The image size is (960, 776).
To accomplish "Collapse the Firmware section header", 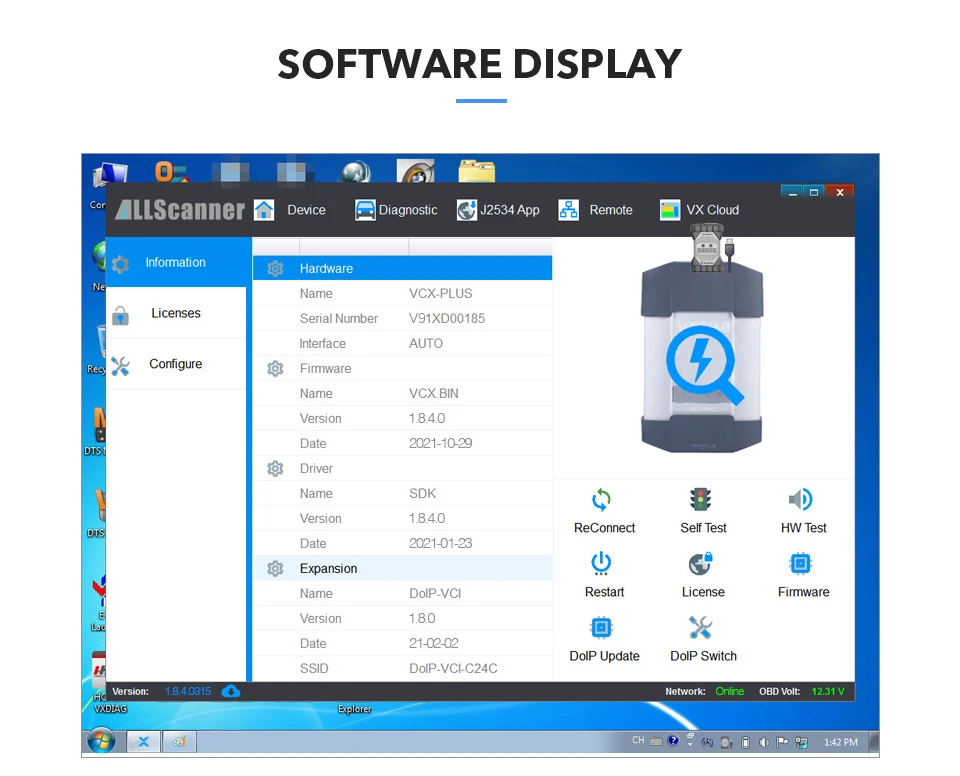I will click(402, 369).
